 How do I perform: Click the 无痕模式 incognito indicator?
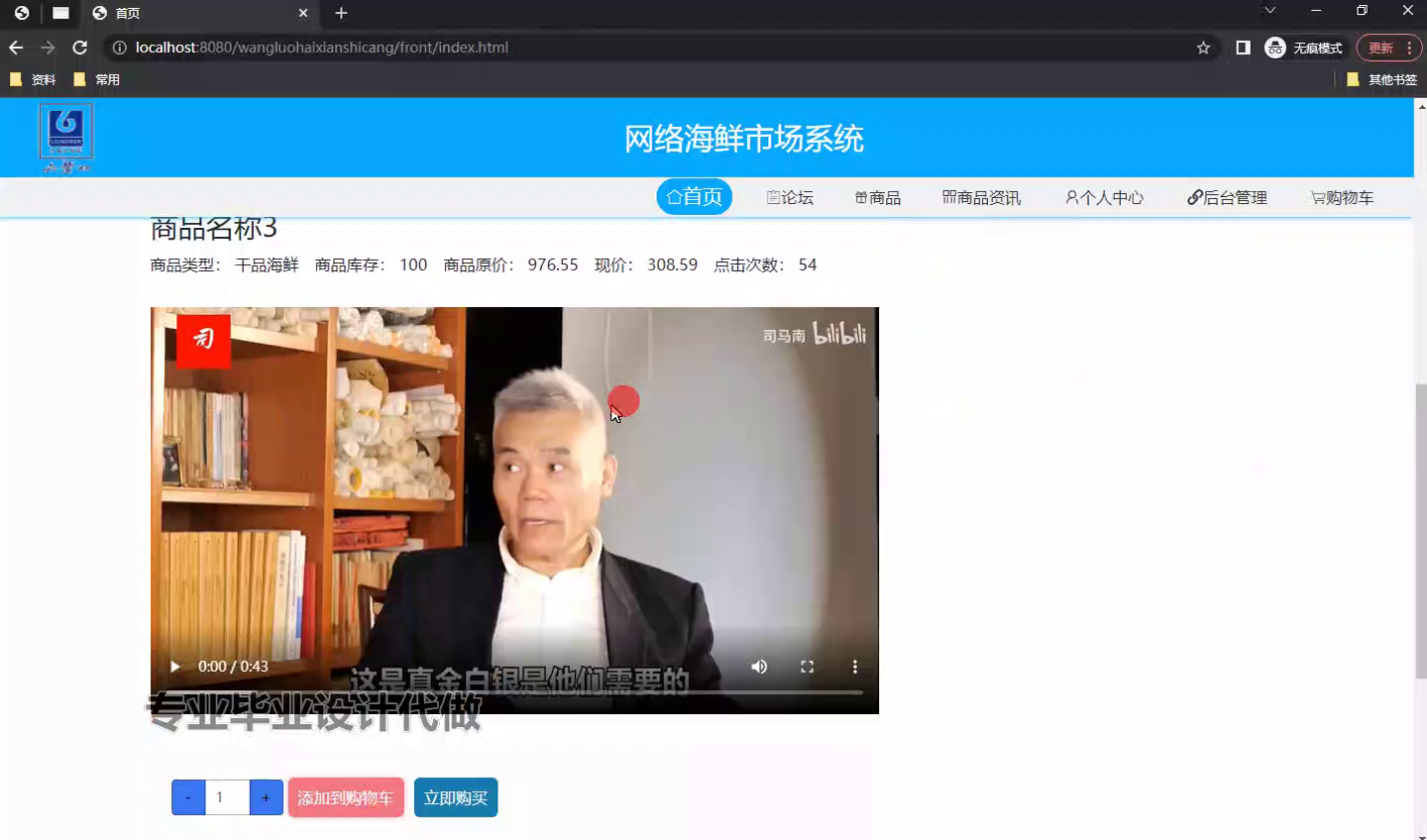point(1303,48)
